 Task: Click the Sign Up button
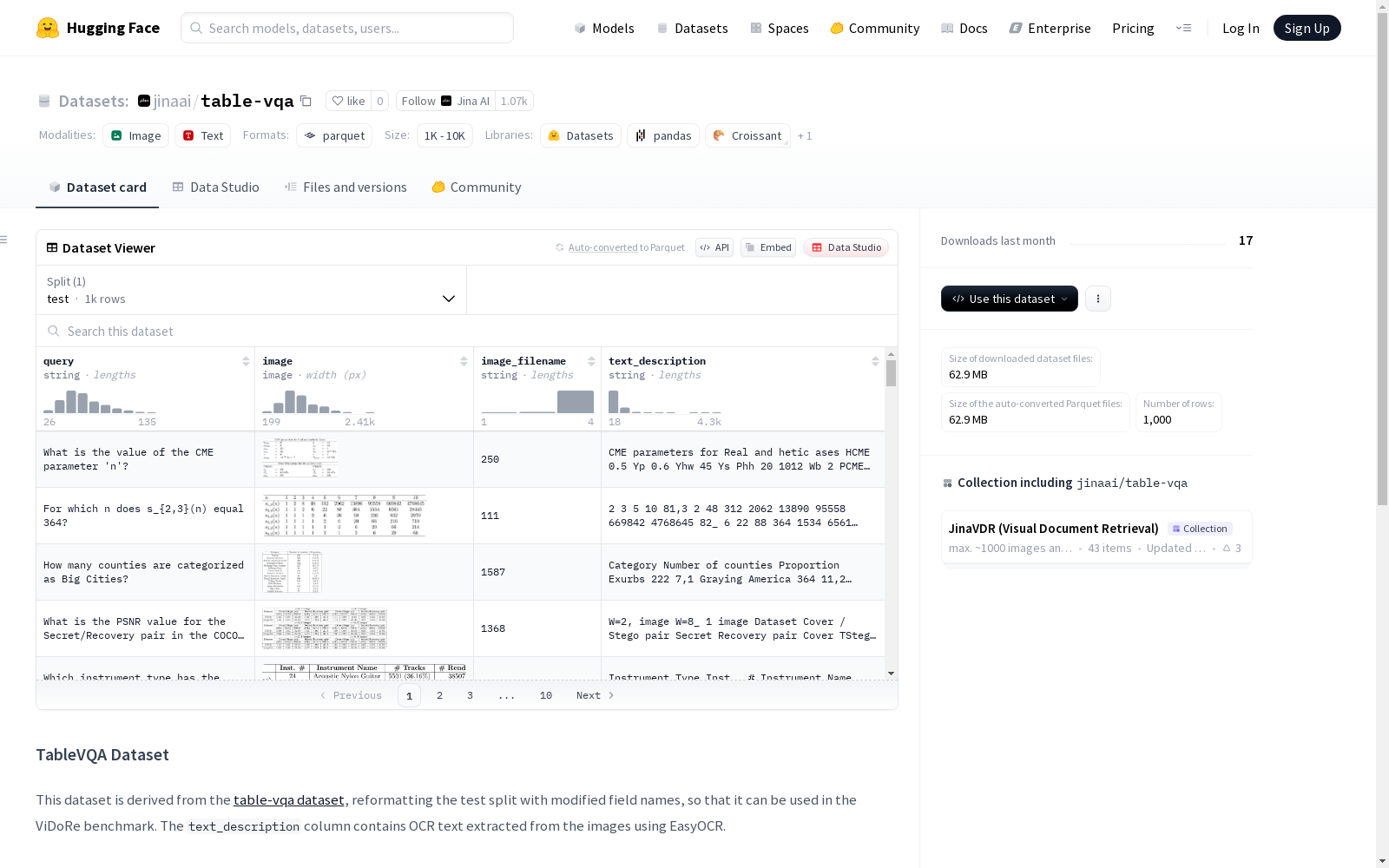1307,28
